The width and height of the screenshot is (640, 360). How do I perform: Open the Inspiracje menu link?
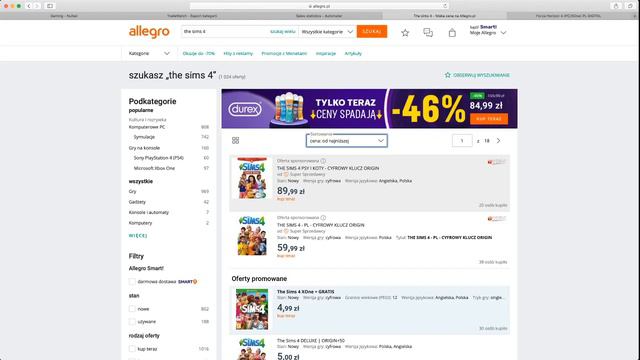[x=326, y=53]
